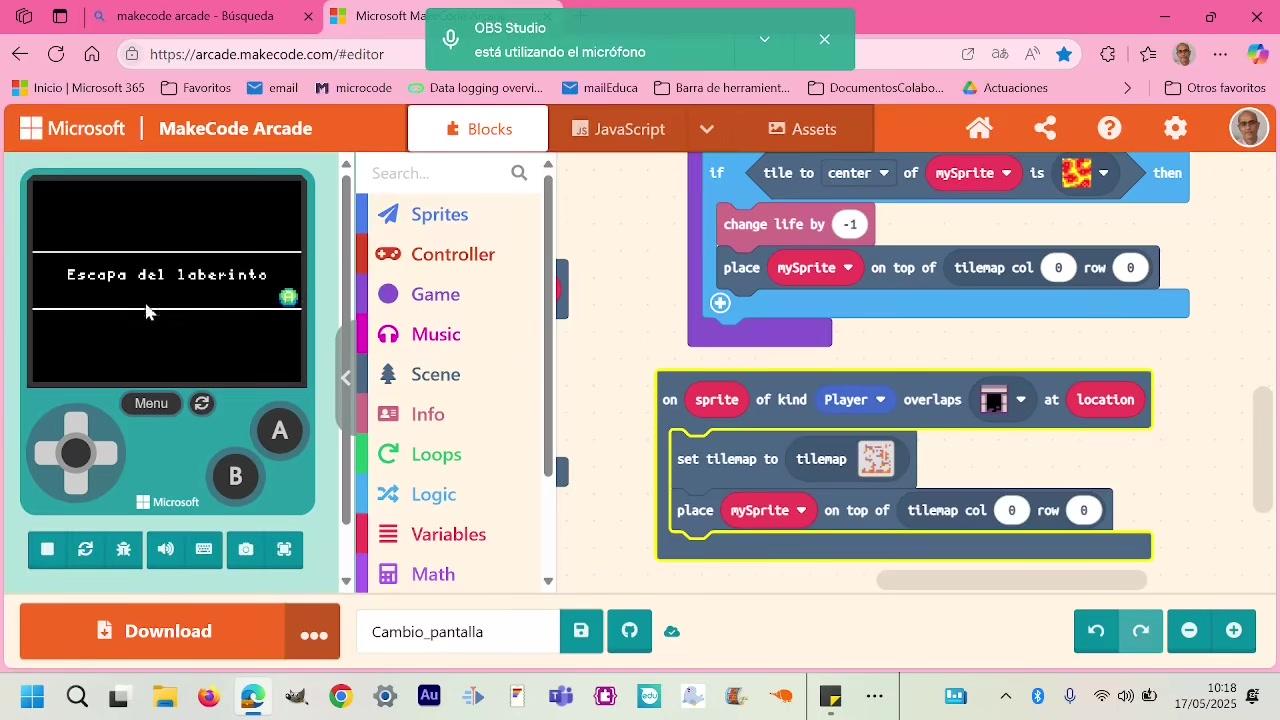Image resolution: width=1280 pixels, height=720 pixels.
Task: Open the Player kind dropdown
Action: pyautogui.click(x=854, y=400)
